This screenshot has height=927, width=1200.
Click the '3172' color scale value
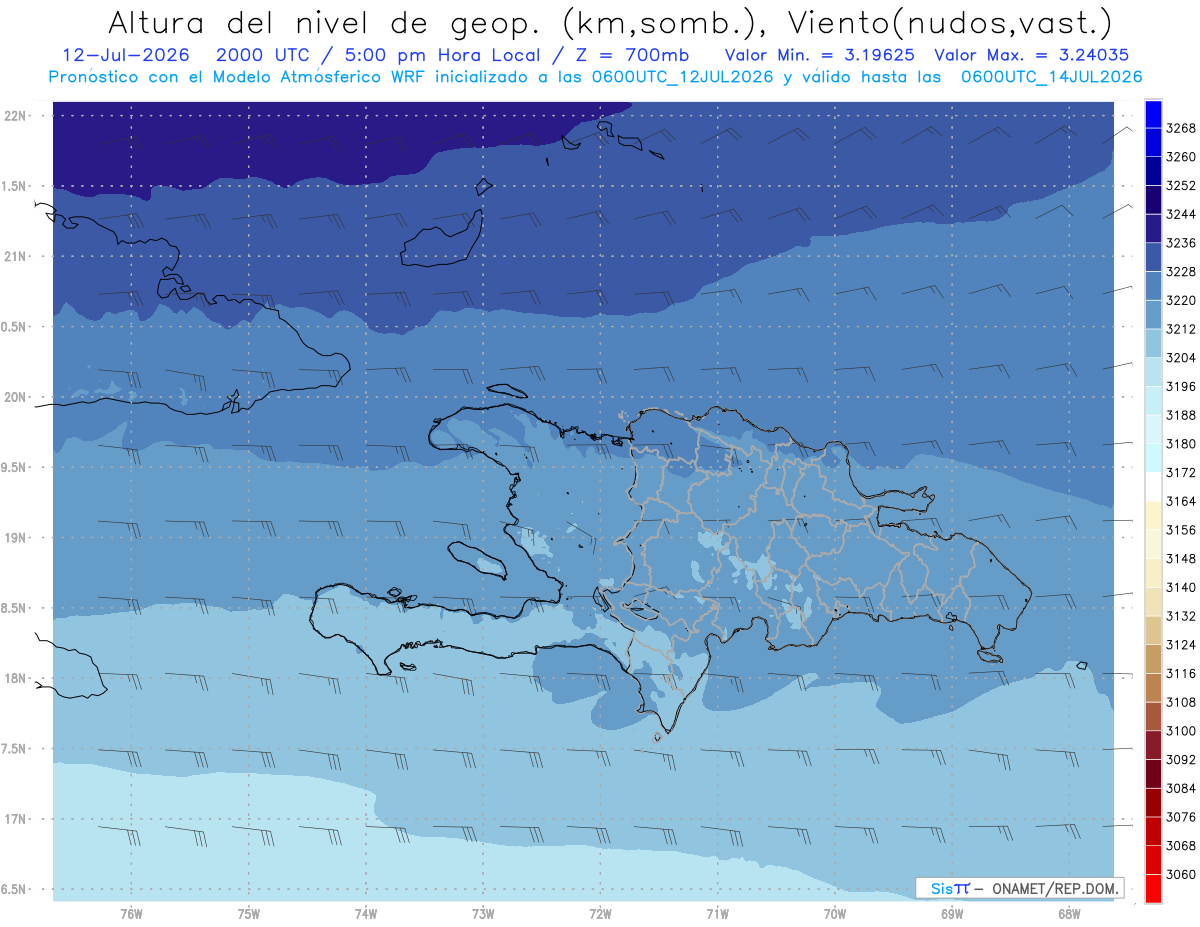pyautogui.click(x=1181, y=472)
